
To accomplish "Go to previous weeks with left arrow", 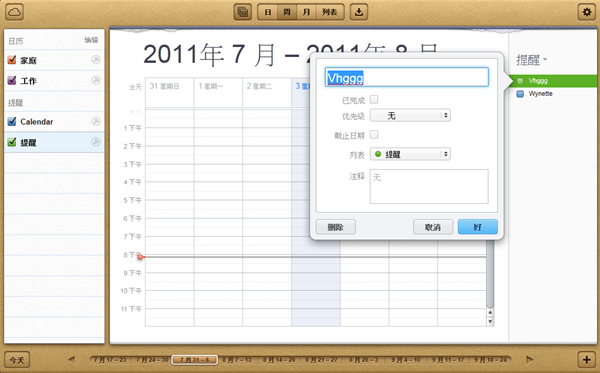I will coord(72,359).
